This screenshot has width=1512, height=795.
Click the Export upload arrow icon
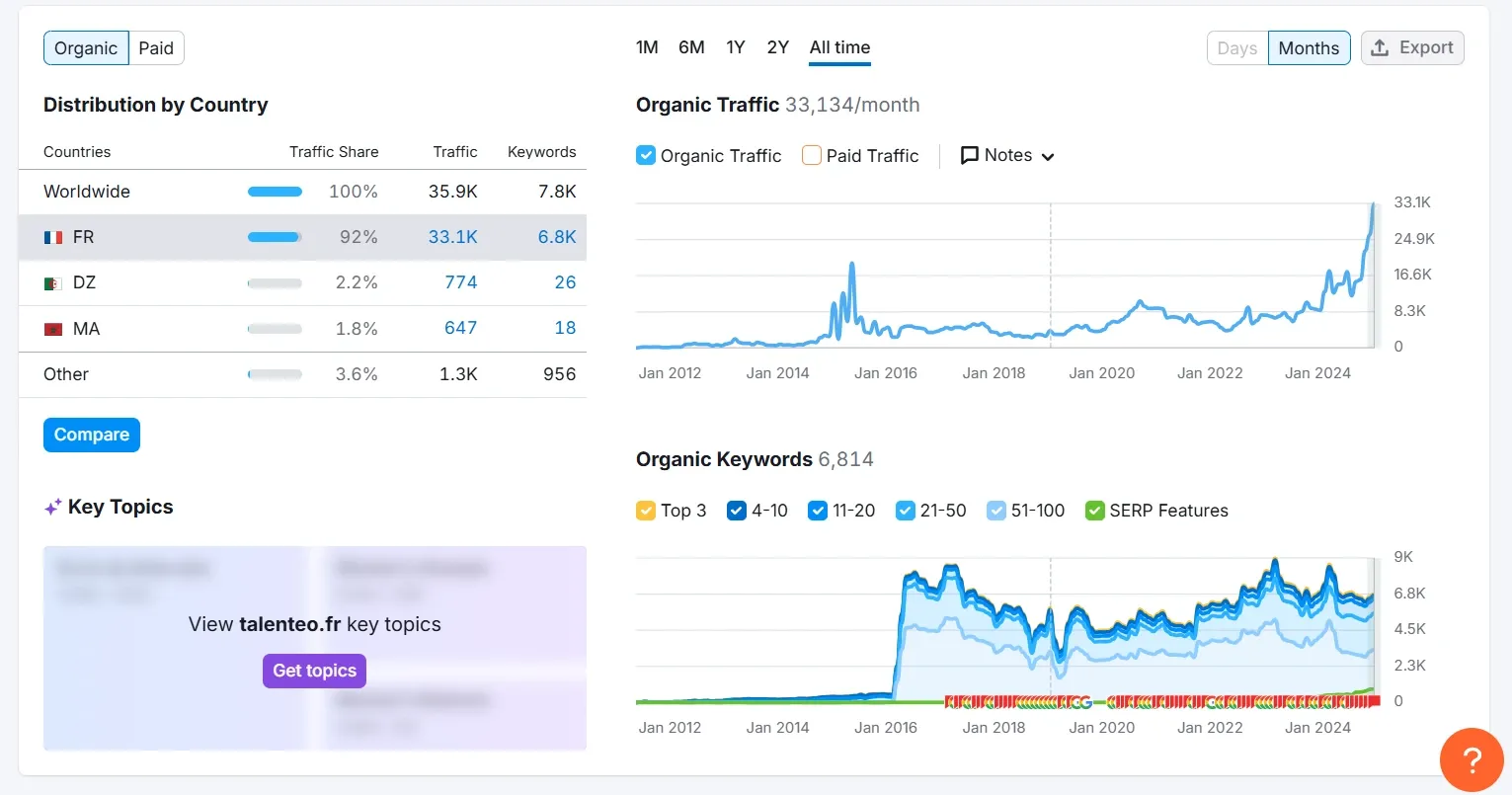[x=1381, y=47]
